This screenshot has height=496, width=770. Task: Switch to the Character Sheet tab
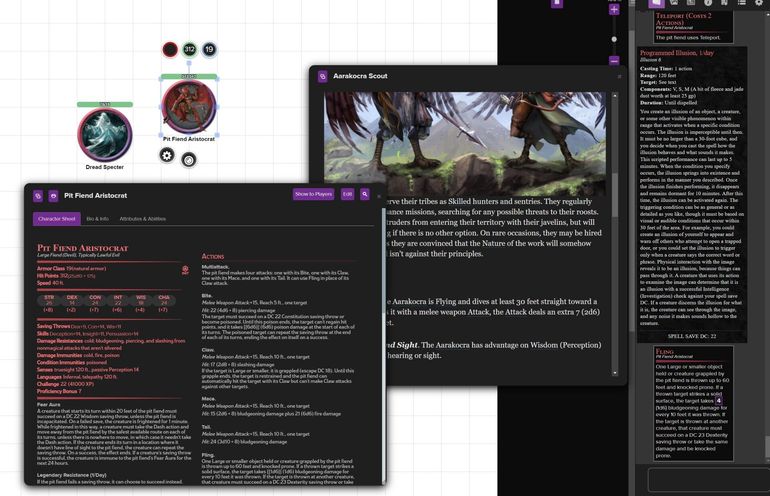pyautogui.click(x=56, y=219)
